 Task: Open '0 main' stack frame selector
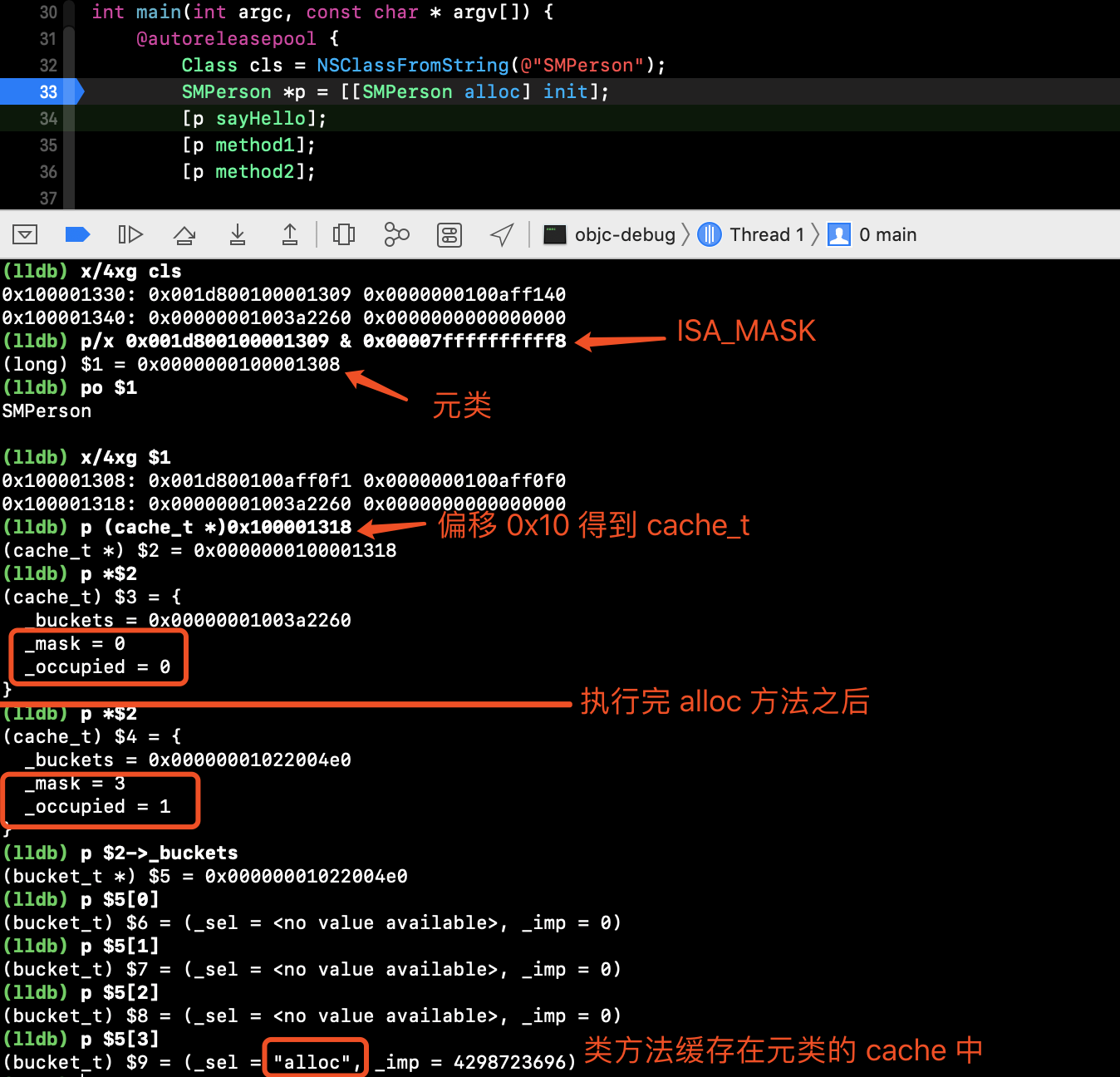point(872,235)
